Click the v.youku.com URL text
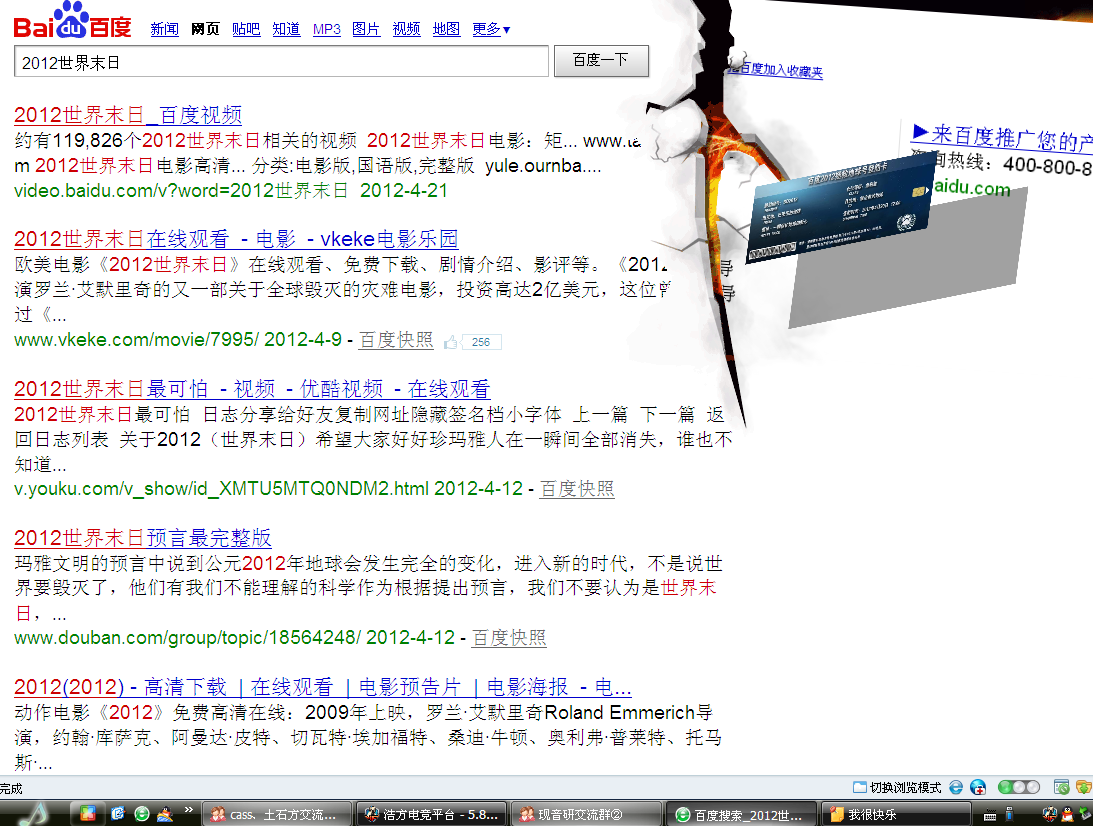 pyautogui.click(x=221, y=489)
